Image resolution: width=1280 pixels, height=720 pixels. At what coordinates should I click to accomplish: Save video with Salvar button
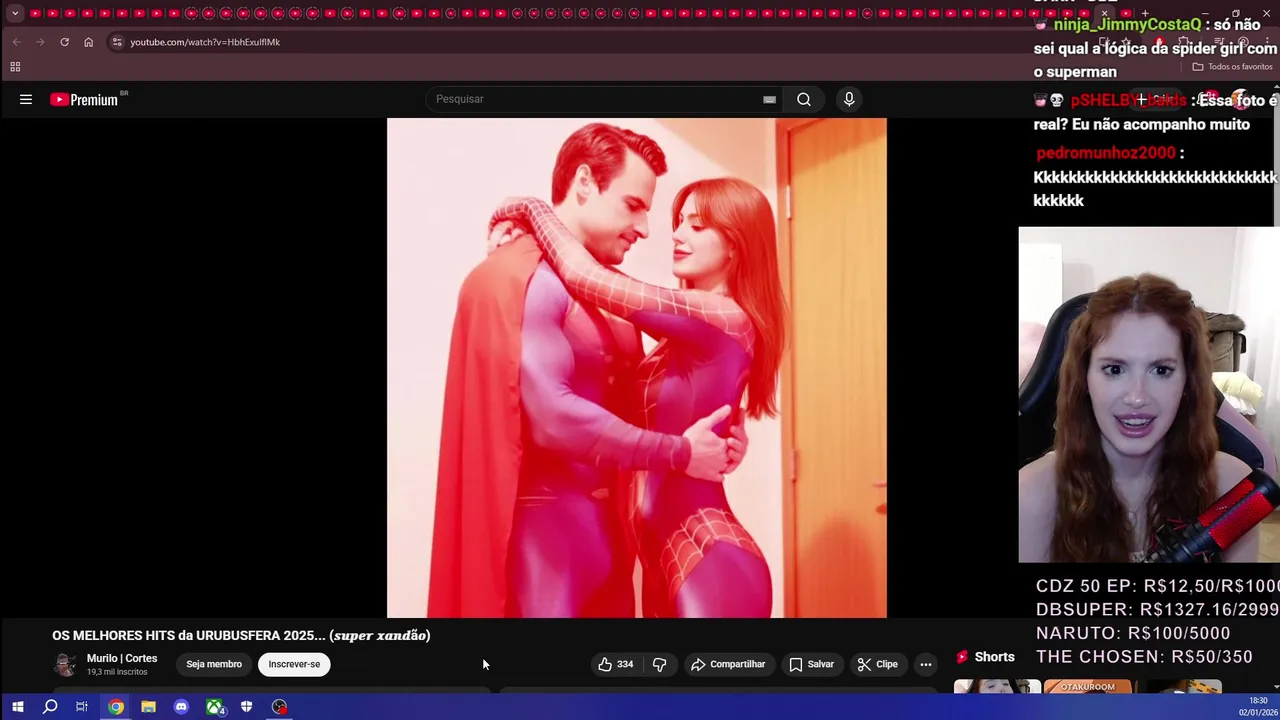tap(811, 664)
